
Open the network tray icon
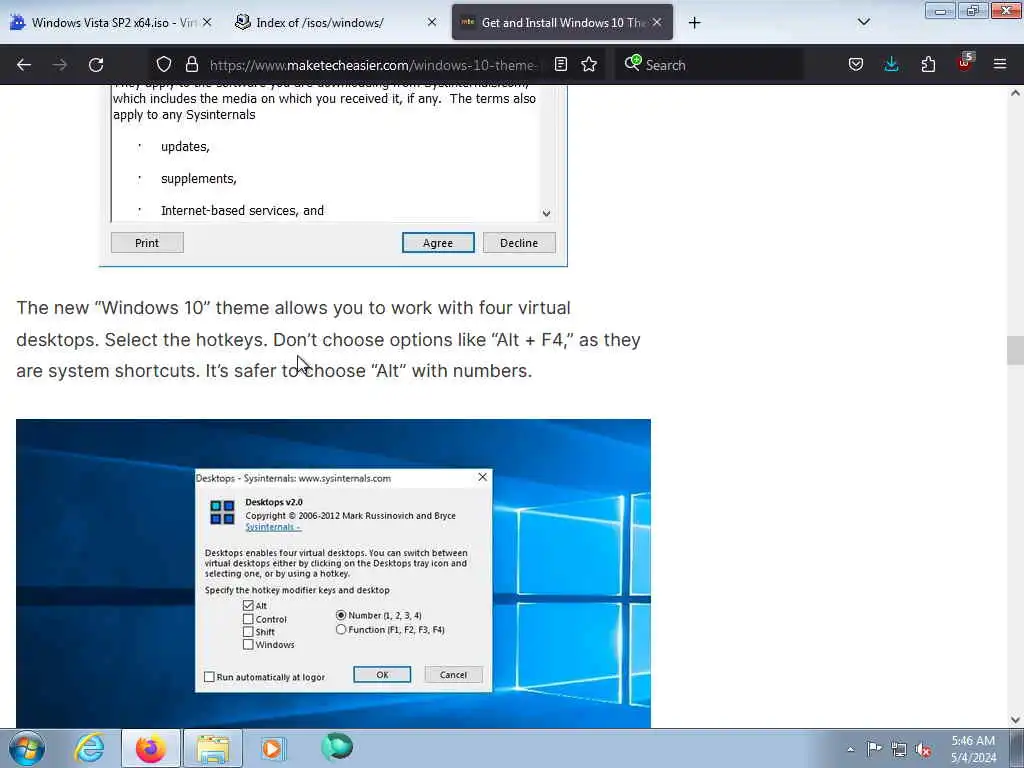[899, 749]
